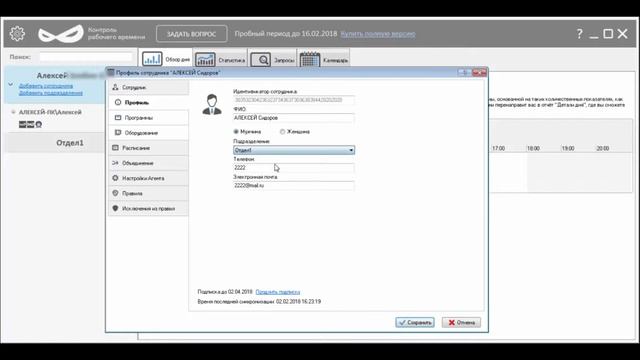Click the Электронная почта field
640x360 pixels.
pyautogui.click(x=294, y=186)
